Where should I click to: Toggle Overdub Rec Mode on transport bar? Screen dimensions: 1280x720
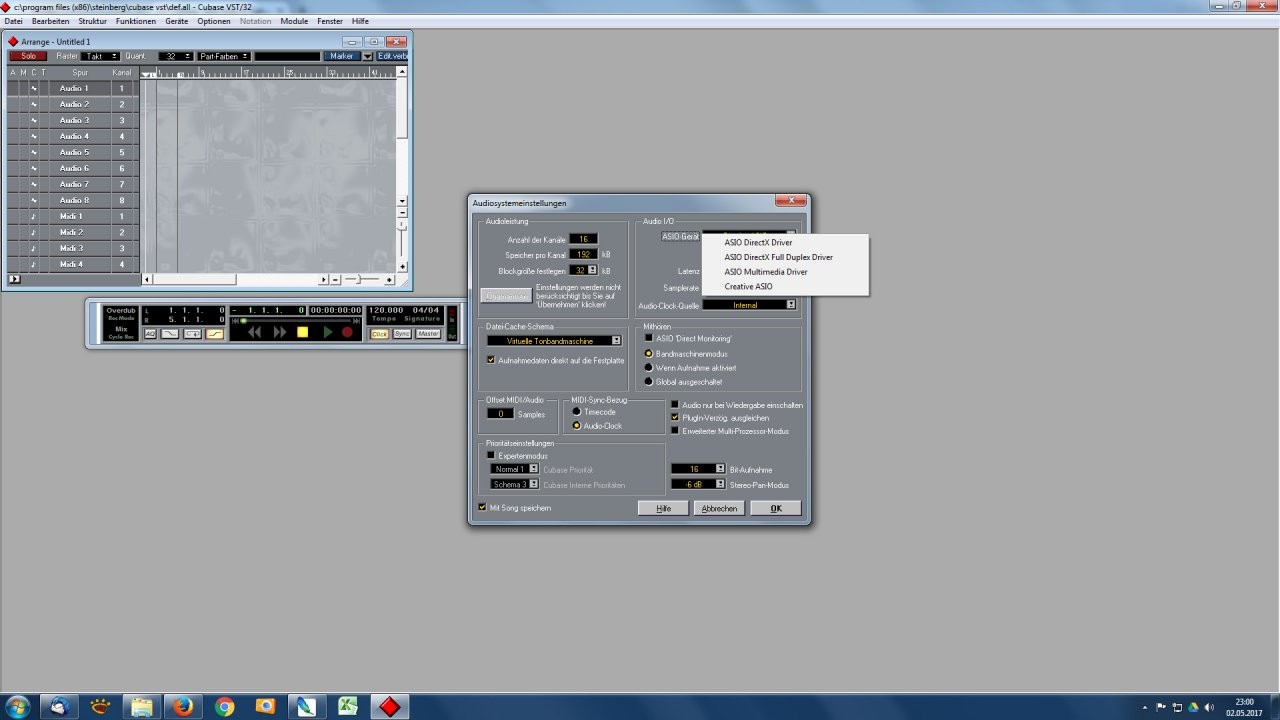click(x=121, y=313)
